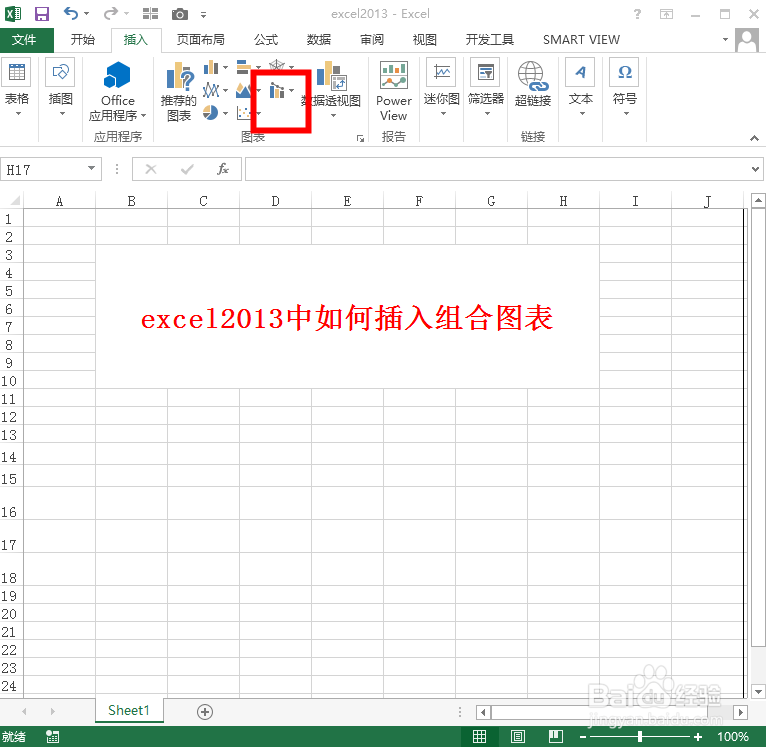Click the vertical scrollbar down arrow
This screenshot has width=766, height=747.
point(758,691)
